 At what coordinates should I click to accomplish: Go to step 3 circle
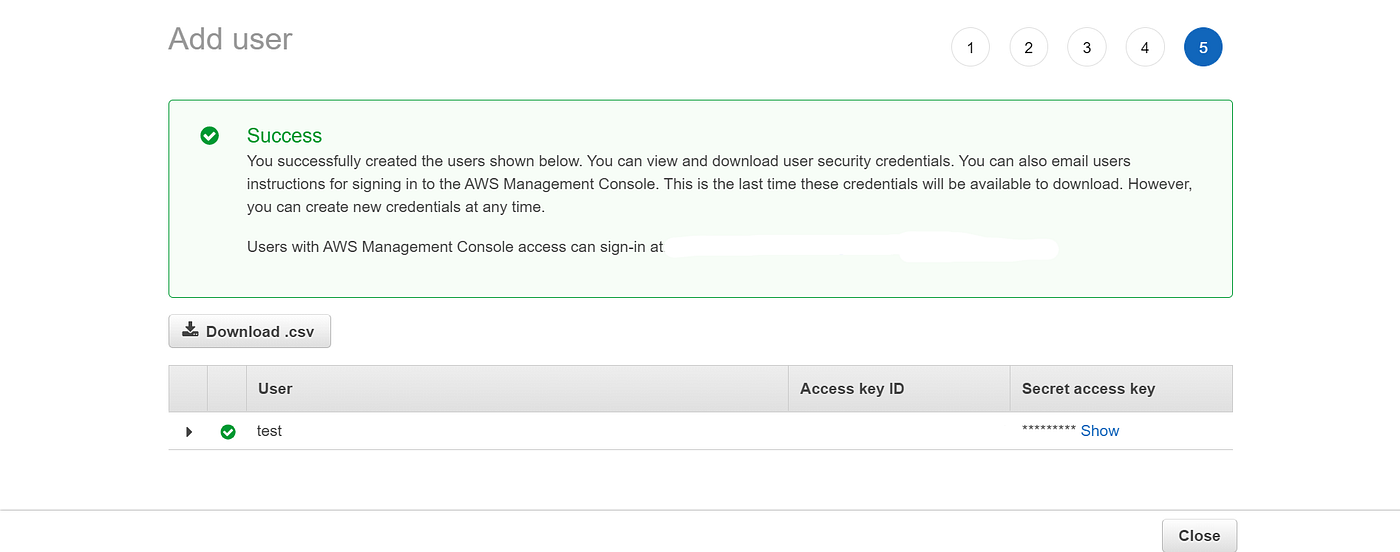pyautogui.click(x=1086, y=47)
